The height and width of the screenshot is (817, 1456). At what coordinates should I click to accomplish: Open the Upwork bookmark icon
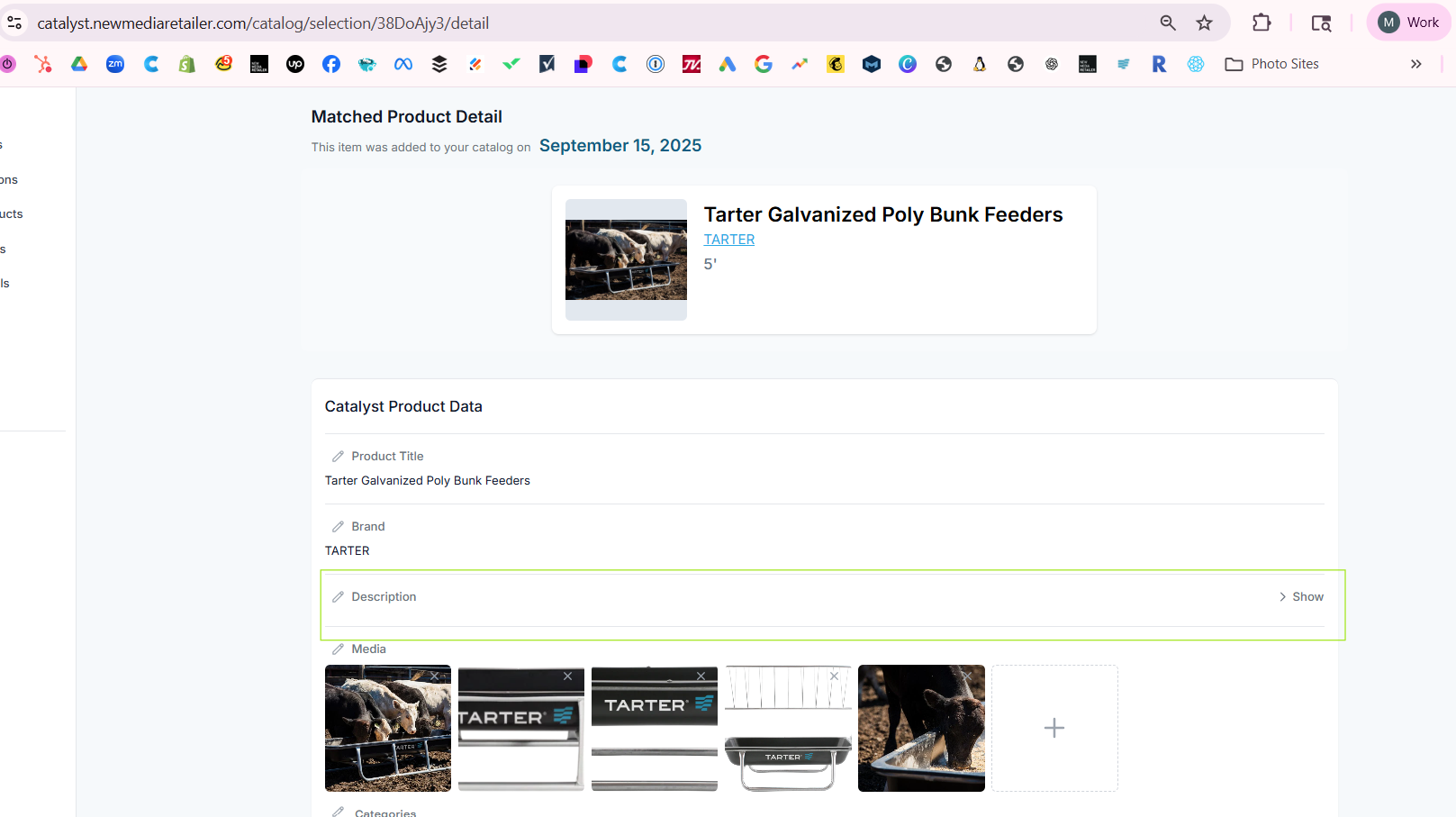[295, 64]
